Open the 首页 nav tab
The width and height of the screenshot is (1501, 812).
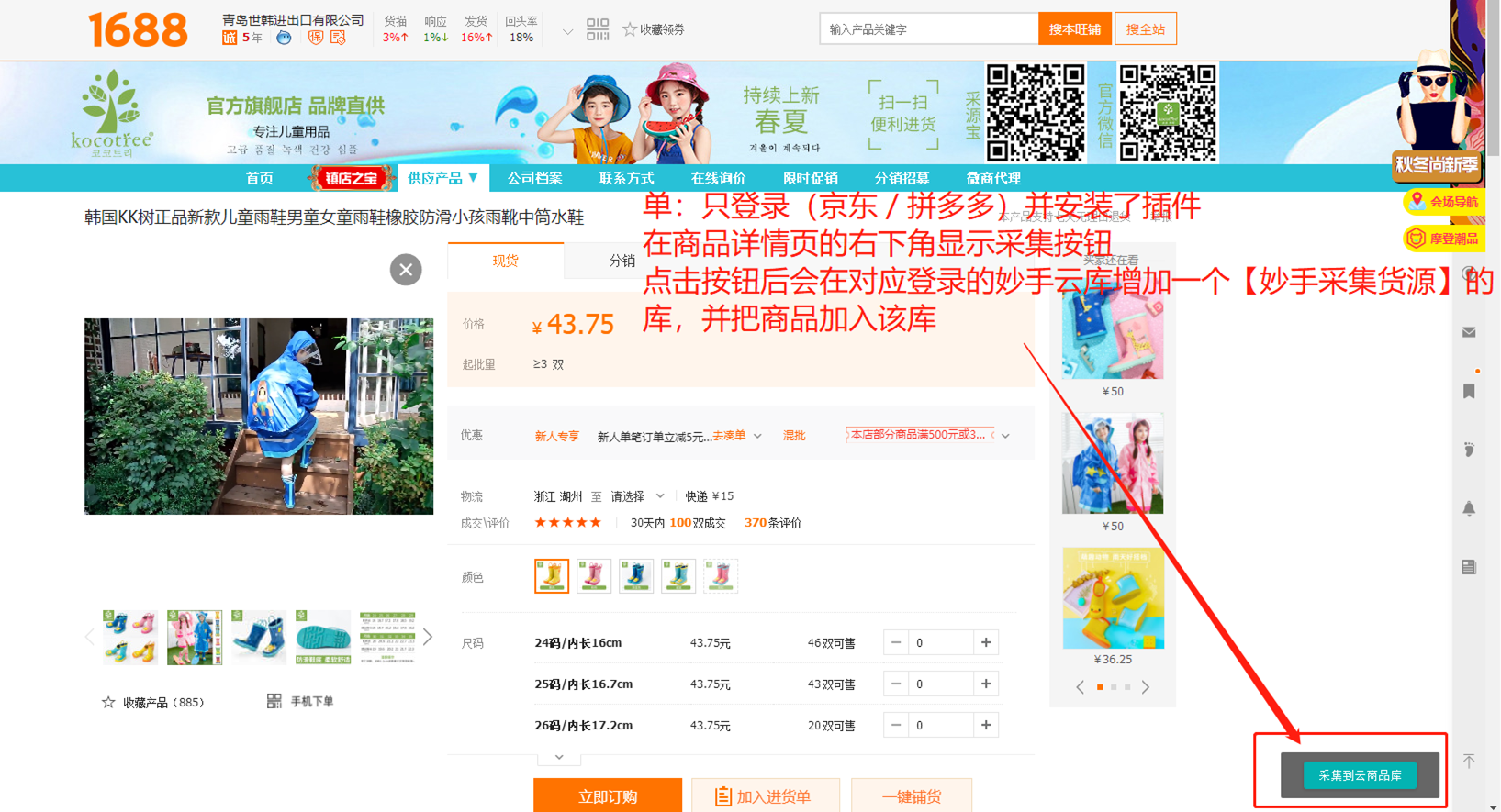click(x=260, y=178)
